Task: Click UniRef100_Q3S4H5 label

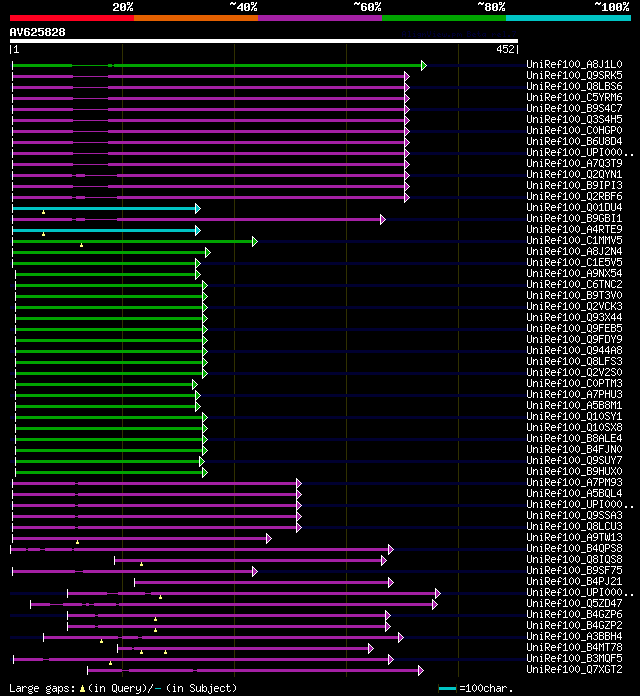Action: click(x=574, y=119)
